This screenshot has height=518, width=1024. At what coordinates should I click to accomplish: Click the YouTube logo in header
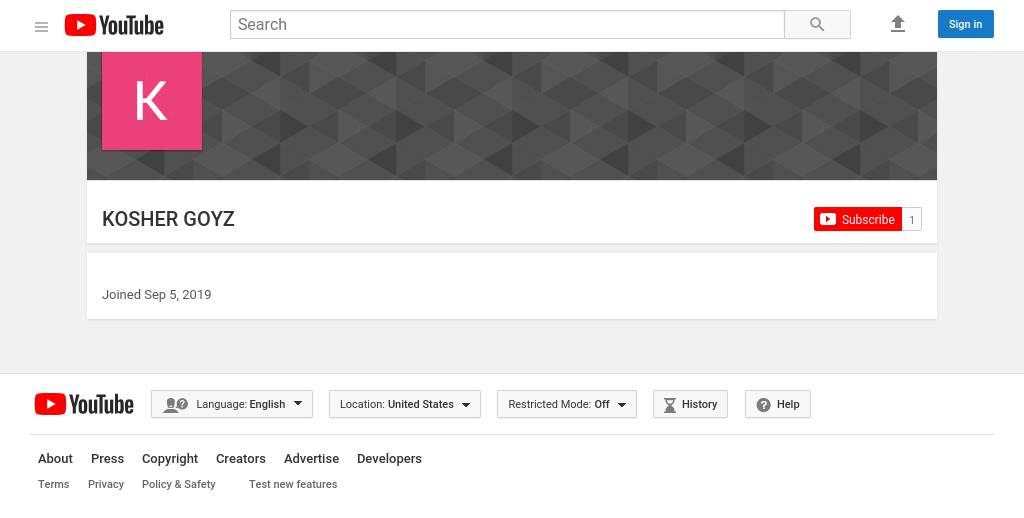[114, 26]
